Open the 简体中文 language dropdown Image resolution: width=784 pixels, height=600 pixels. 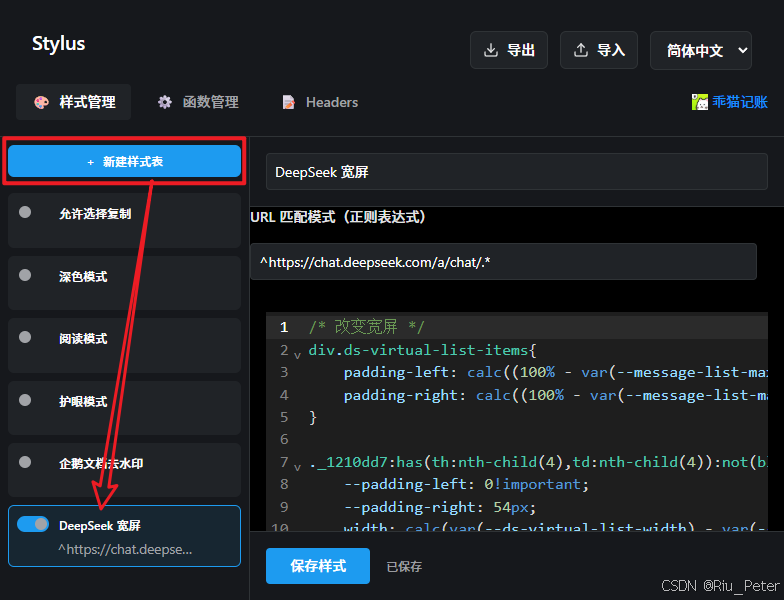700,50
